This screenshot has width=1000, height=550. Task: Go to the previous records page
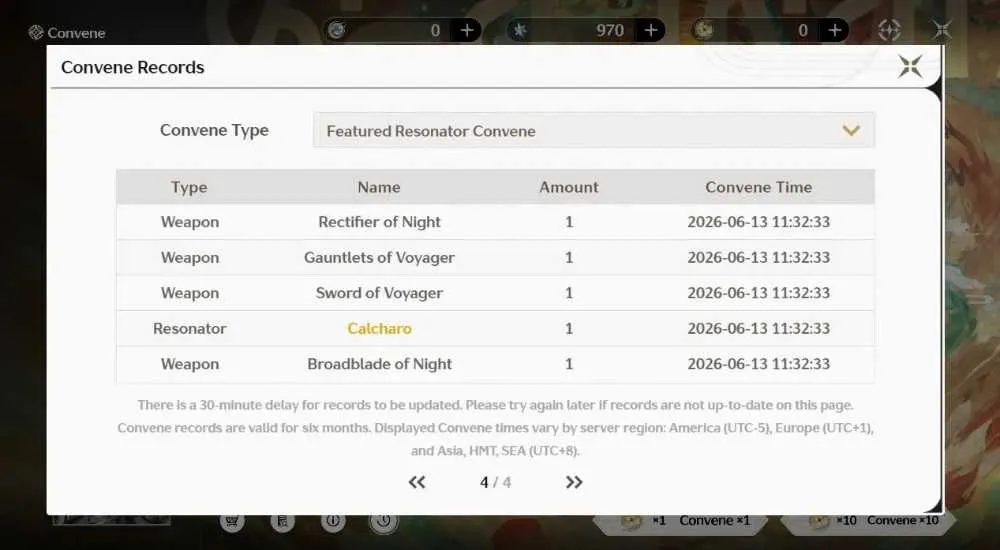click(416, 482)
